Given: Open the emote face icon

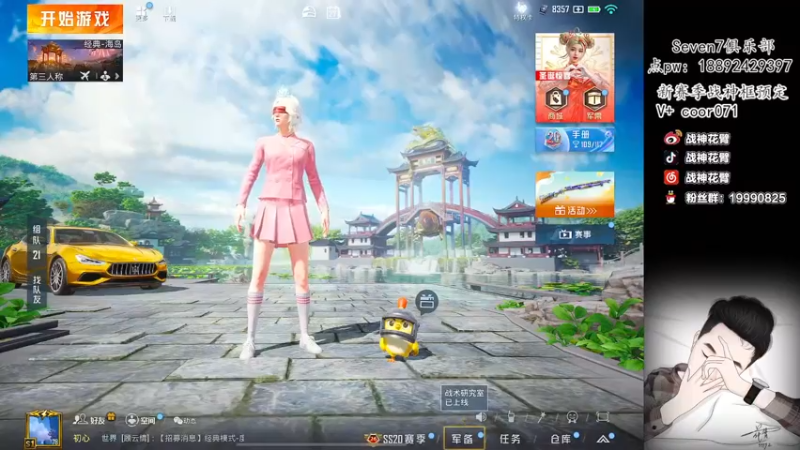Looking at the screenshot, I should [x=572, y=417].
